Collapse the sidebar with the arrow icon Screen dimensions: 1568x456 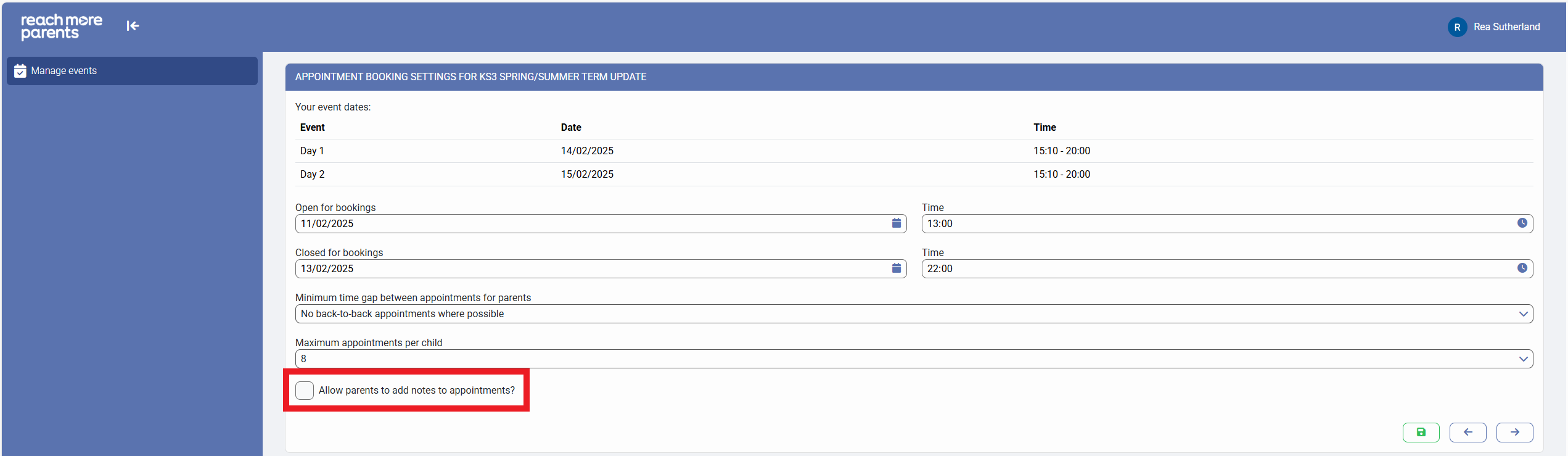pyautogui.click(x=133, y=26)
